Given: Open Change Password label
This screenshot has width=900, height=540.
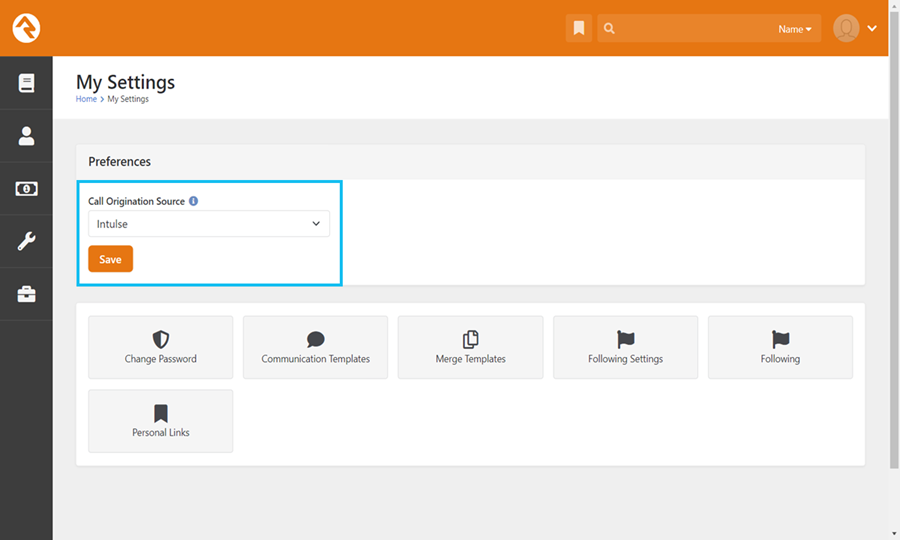Looking at the screenshot, I should [161, 359].
